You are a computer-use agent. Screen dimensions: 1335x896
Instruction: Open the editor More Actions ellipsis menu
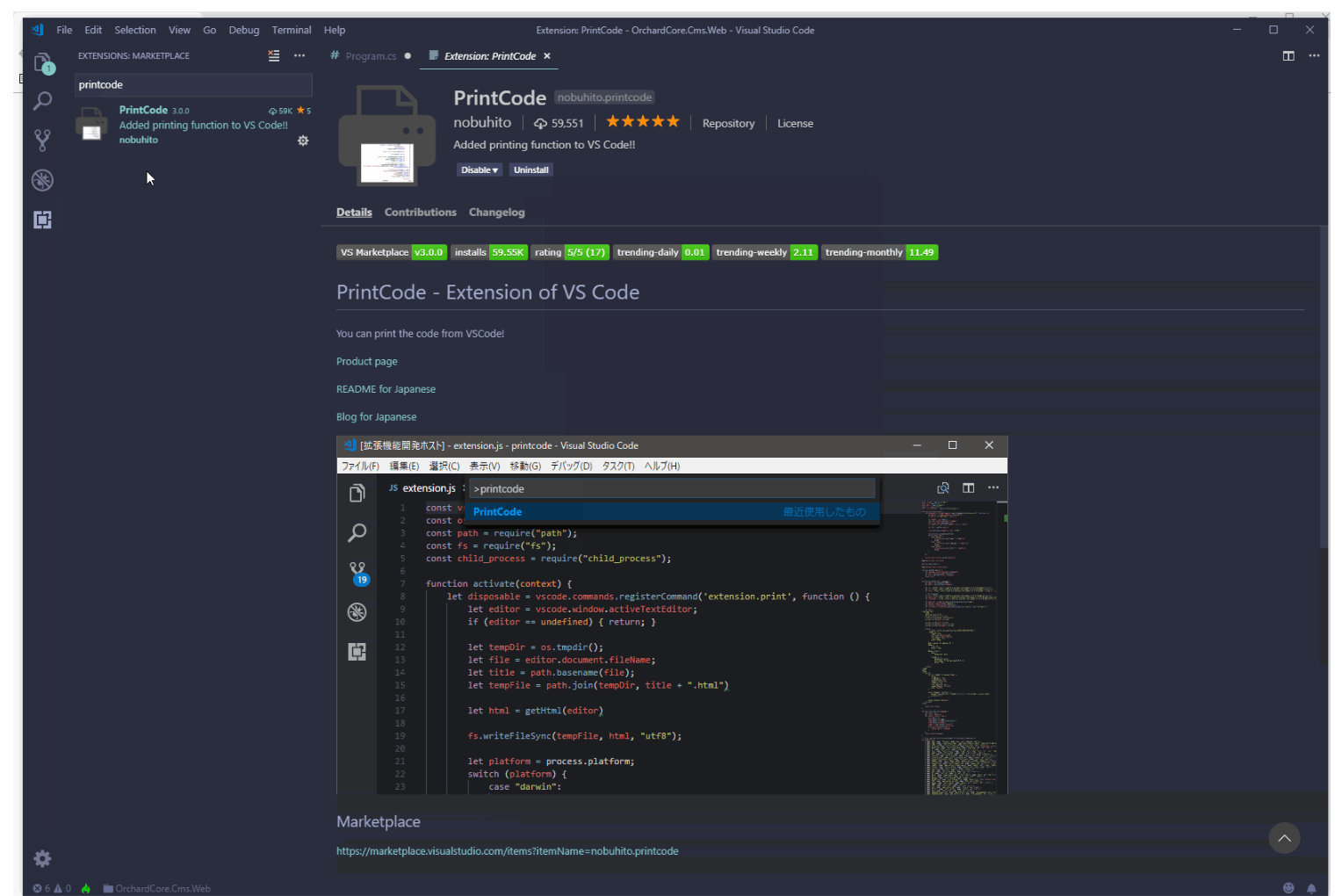click(1314, 55)
